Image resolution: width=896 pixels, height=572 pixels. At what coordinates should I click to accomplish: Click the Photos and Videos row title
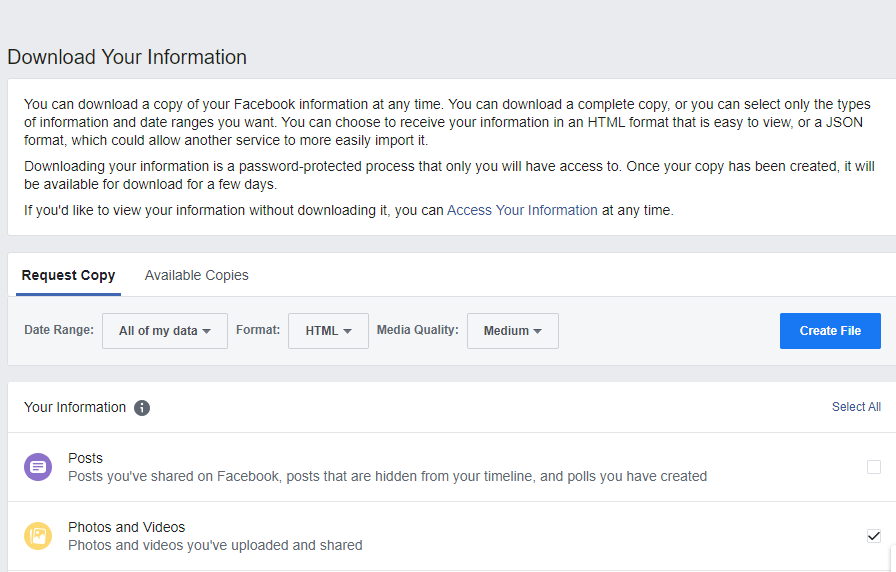tap(126, 527)
